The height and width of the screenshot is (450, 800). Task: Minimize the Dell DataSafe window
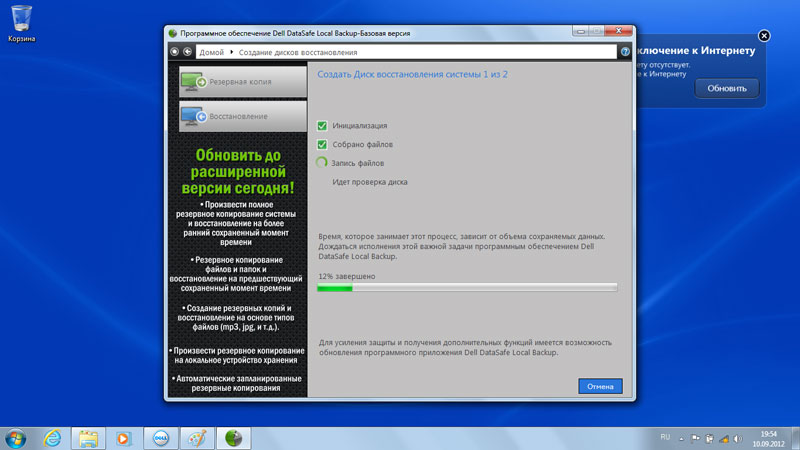[x=580, y=32]
